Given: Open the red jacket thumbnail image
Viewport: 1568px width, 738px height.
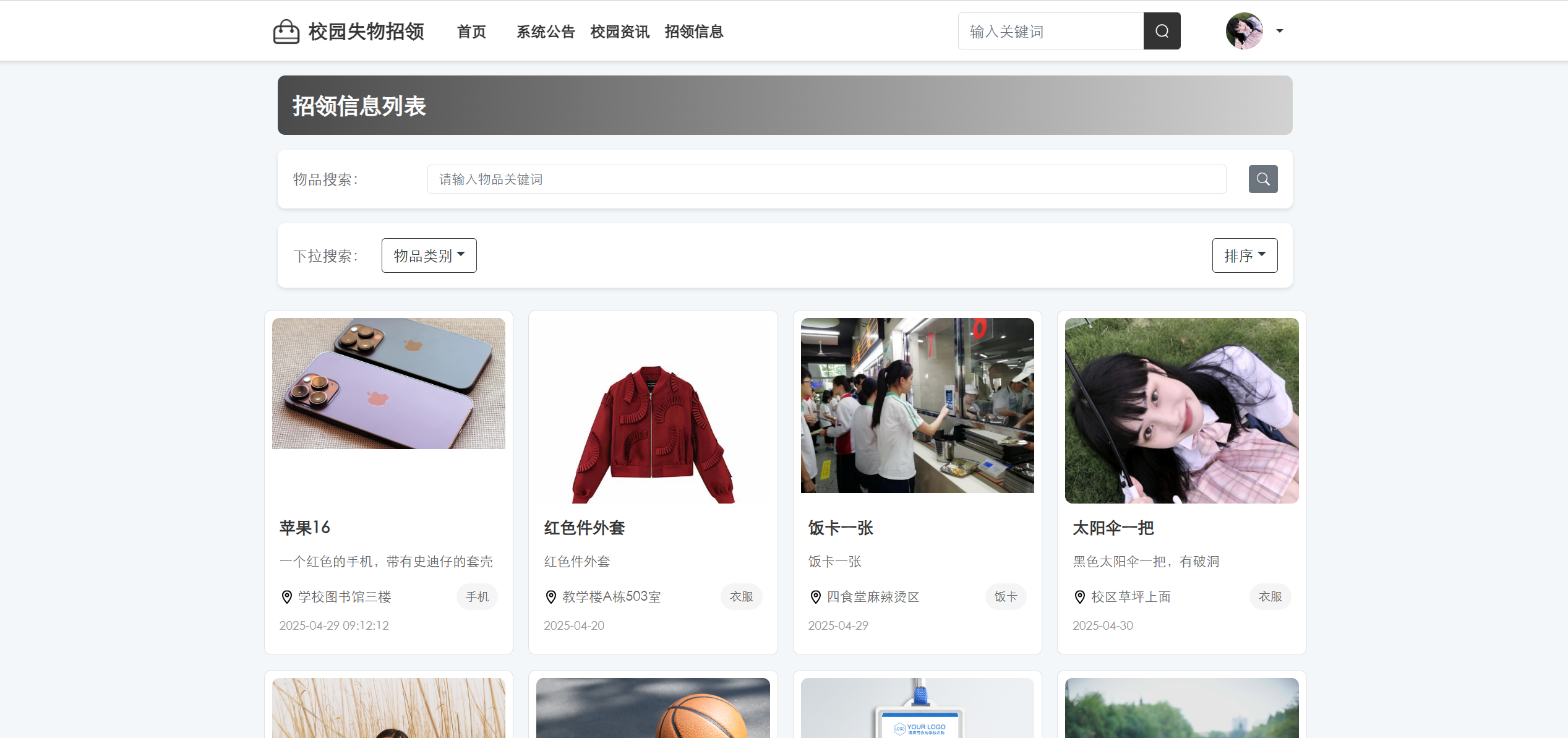Looking at the screenshot, I should [x=653, y=411].
